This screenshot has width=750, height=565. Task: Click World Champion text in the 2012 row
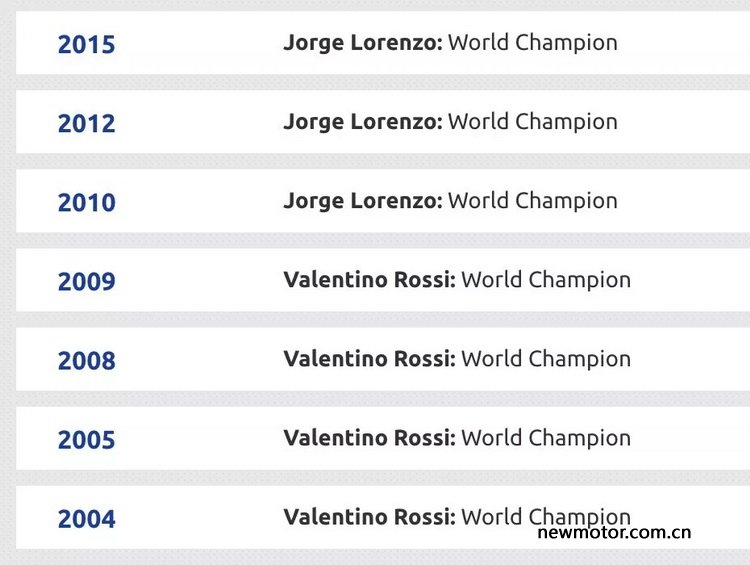tap(533, 122)
